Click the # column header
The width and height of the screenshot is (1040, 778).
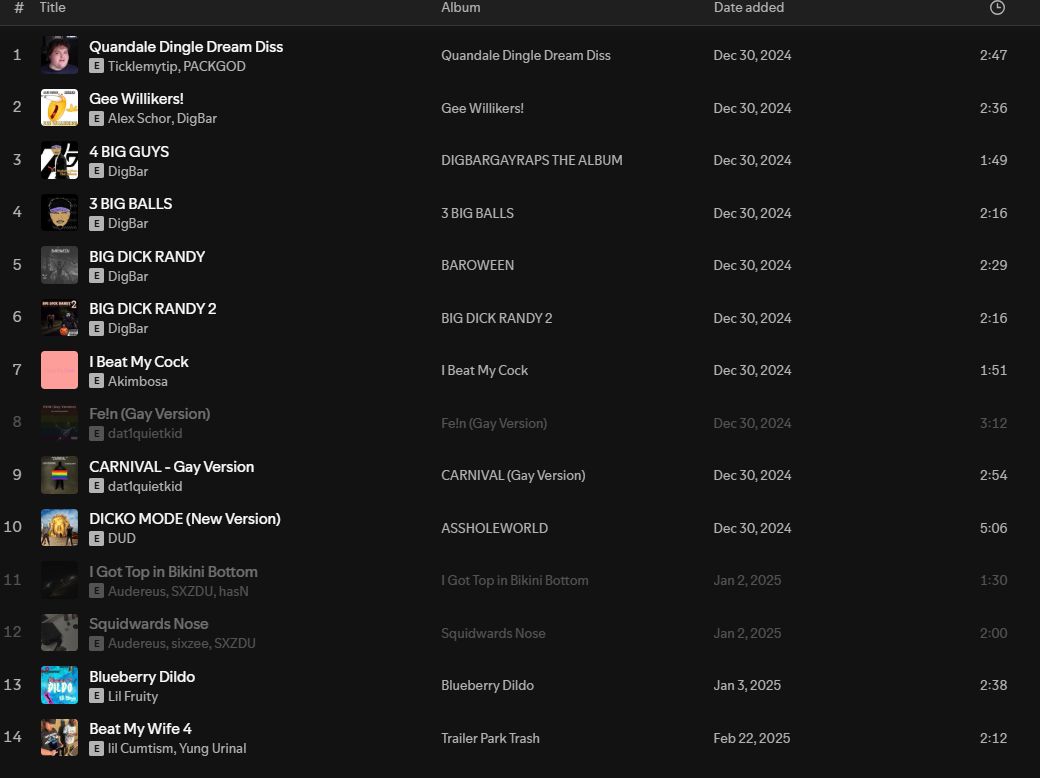18,8
